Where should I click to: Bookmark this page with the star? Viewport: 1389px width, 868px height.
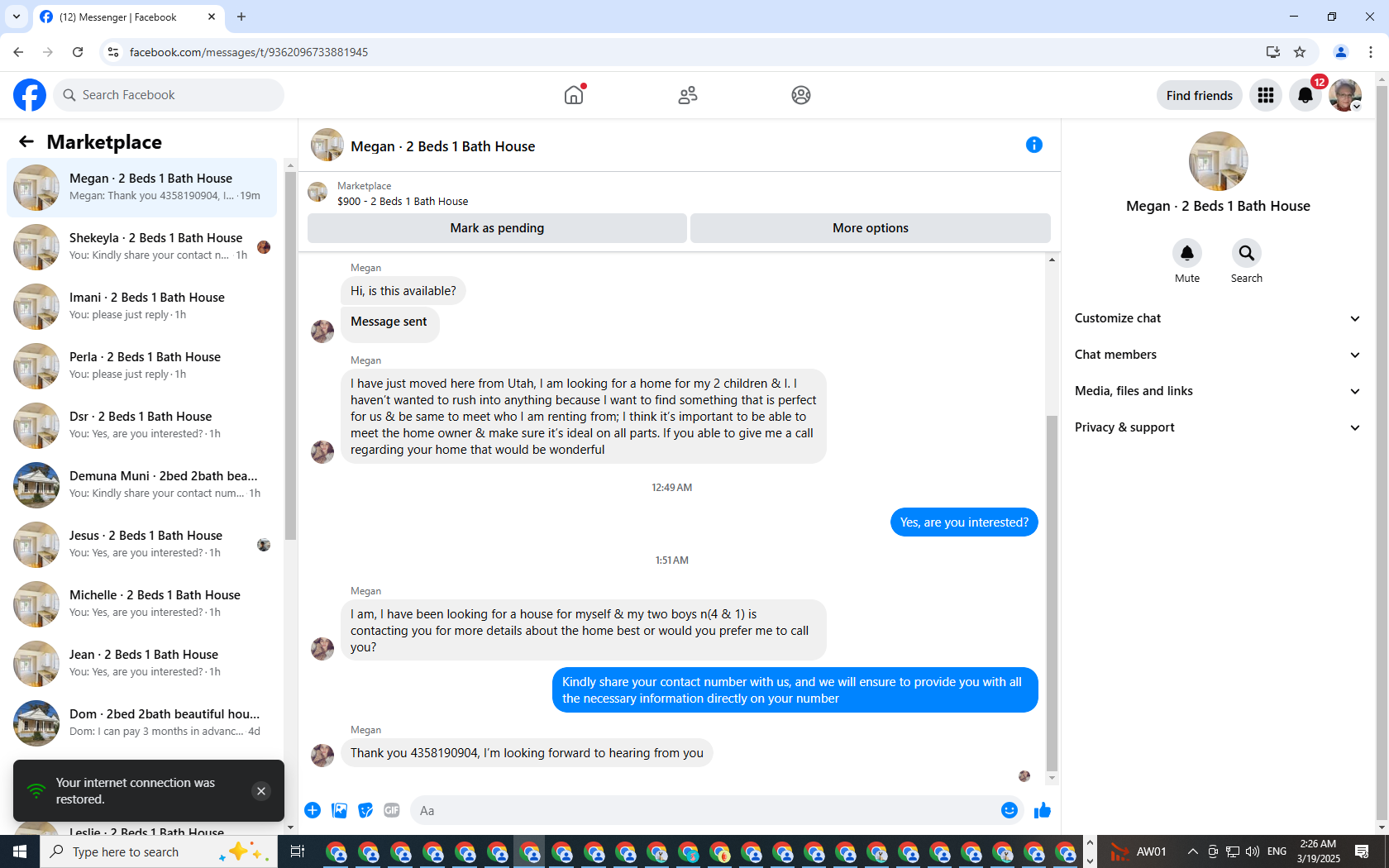[1300, 52]
